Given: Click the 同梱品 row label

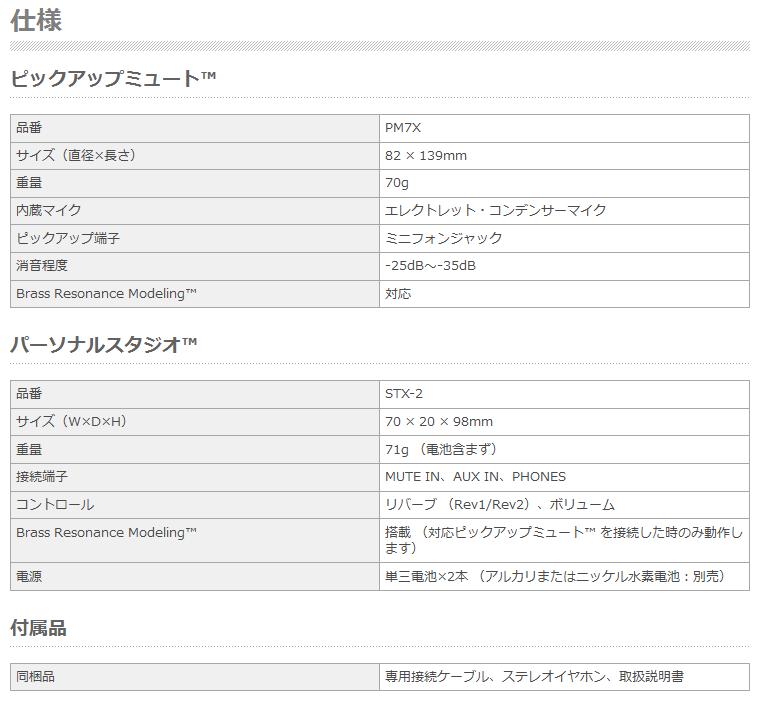Looking at the screenshot, I should coord(35,677).
